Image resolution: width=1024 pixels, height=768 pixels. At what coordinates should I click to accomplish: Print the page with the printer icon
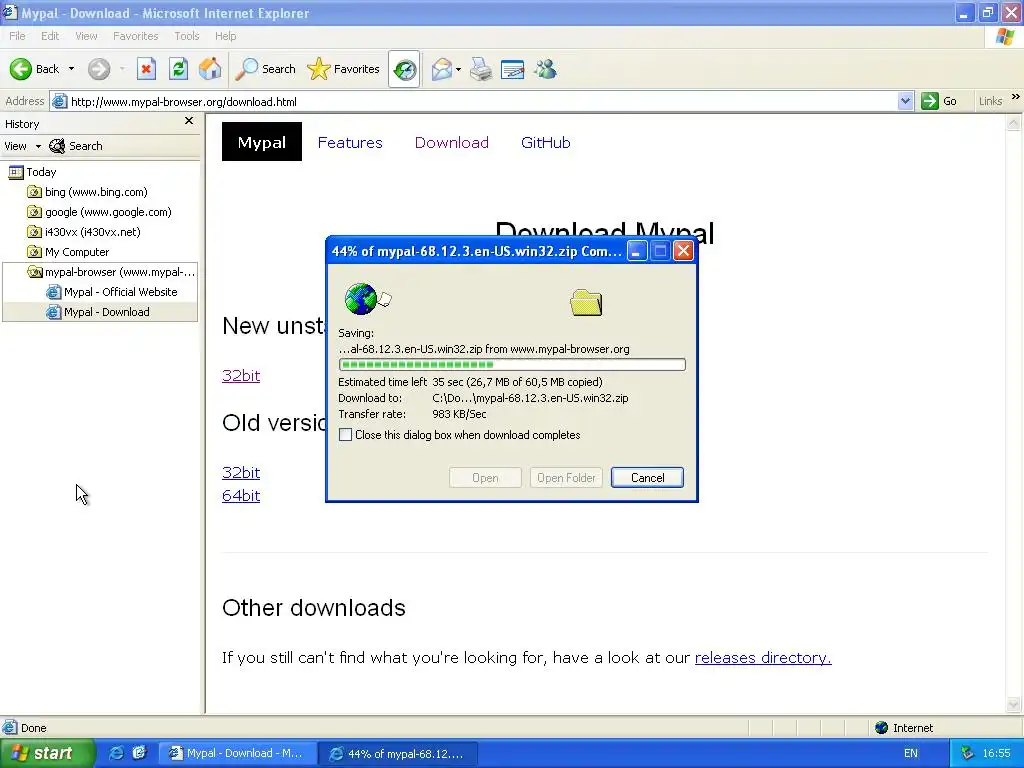(481, 69)
